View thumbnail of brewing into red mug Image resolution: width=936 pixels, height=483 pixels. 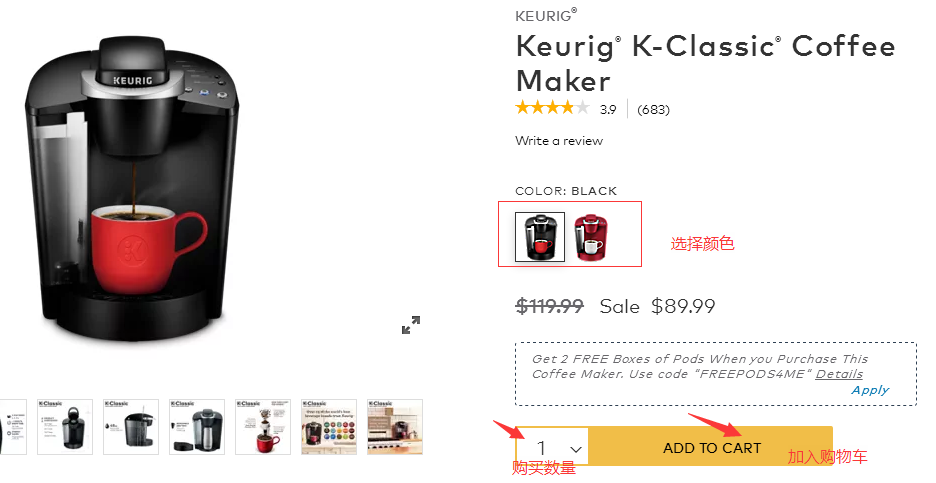[x=263, y=427]
